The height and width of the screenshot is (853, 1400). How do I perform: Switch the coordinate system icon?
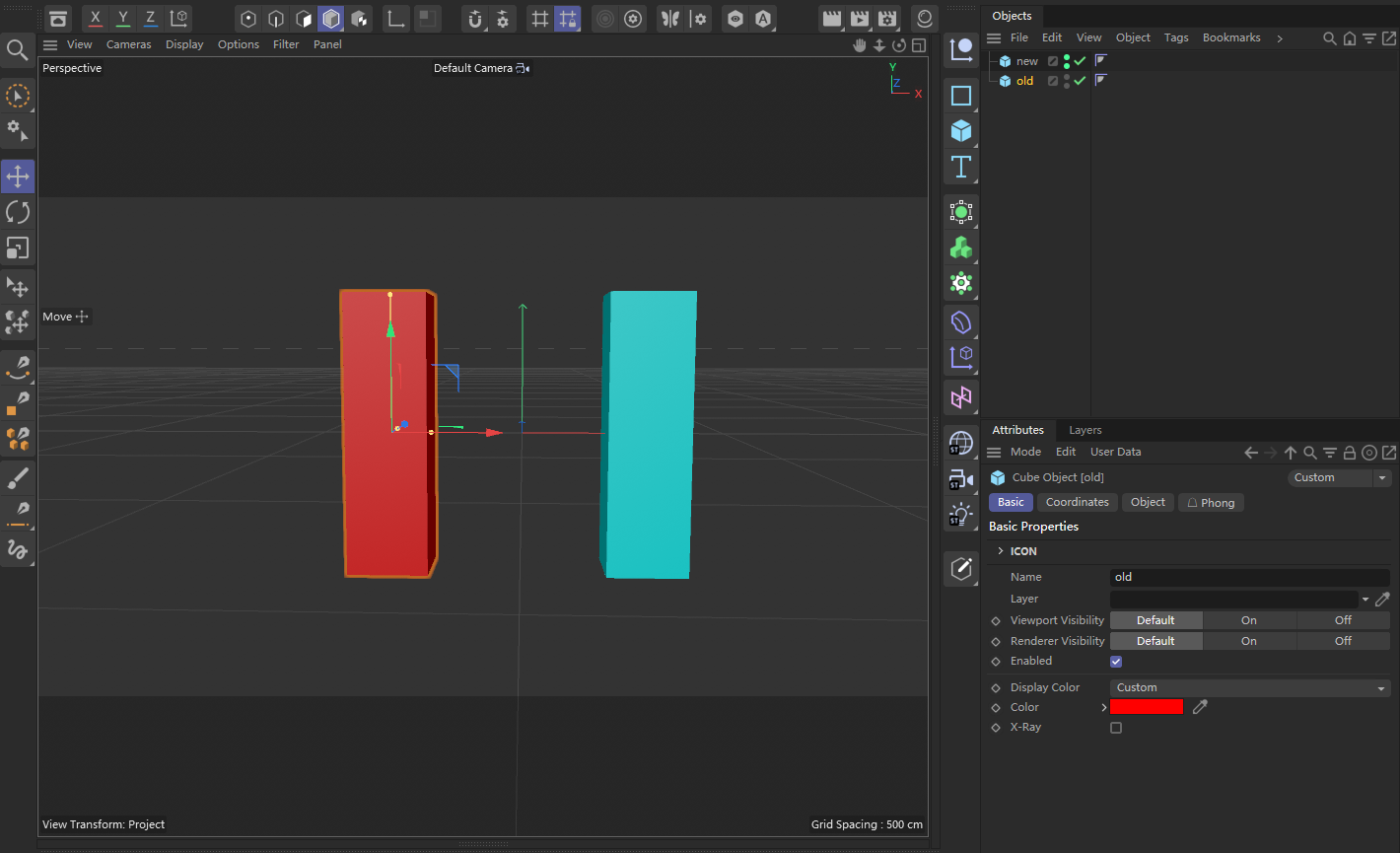179,18
